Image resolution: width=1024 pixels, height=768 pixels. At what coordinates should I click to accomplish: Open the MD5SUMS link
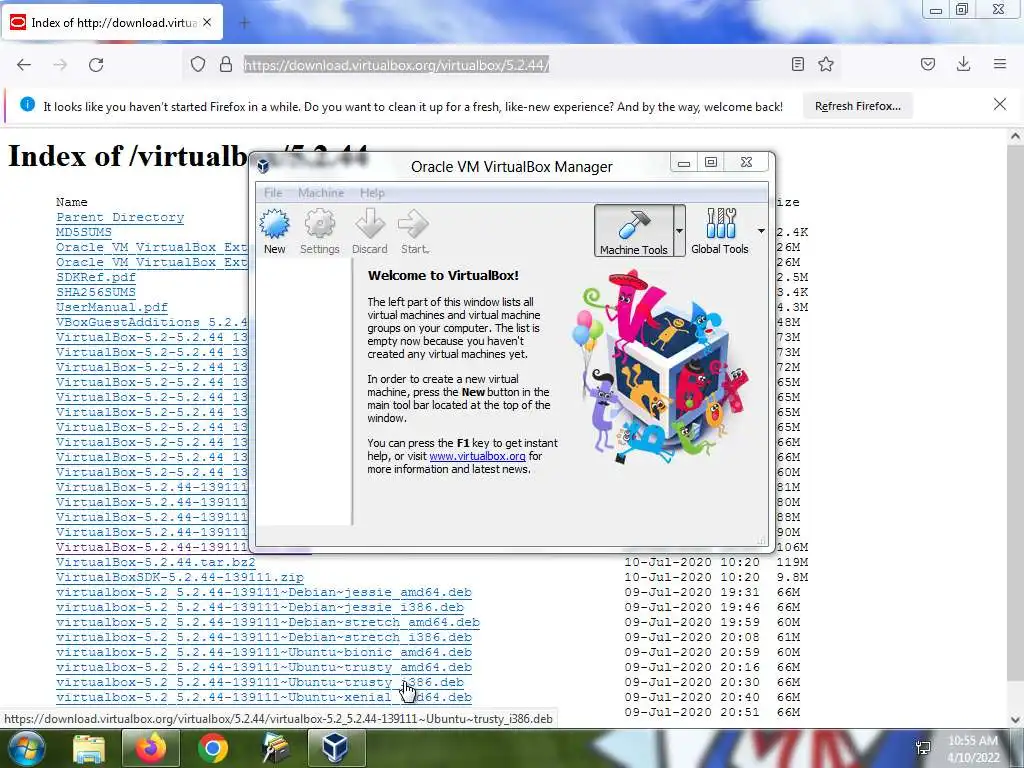point(84,232)
